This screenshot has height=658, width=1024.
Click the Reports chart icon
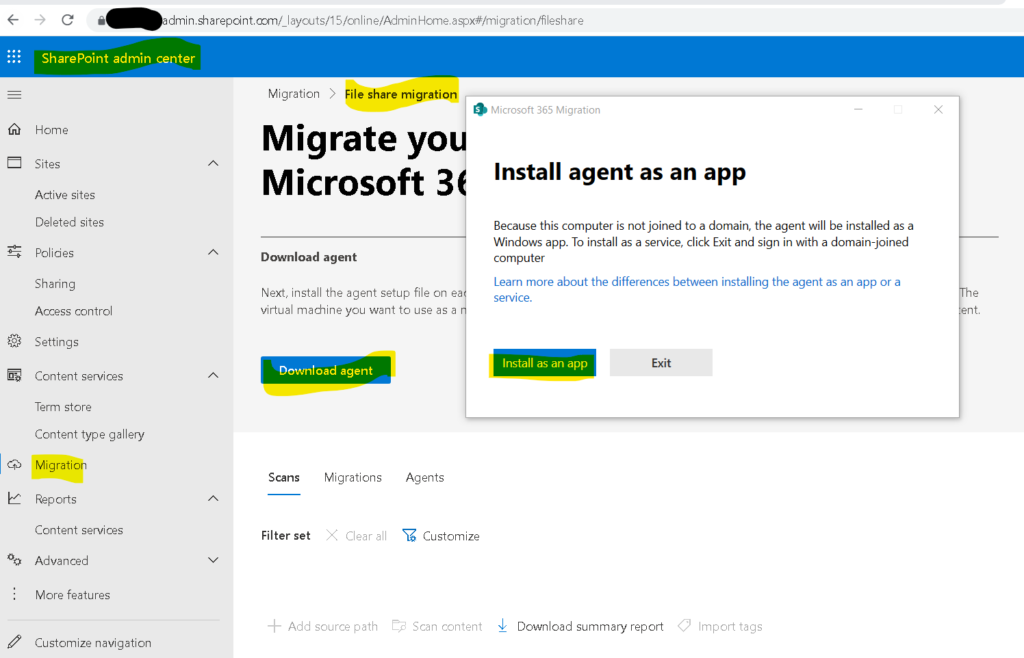[x=14, y=499]
